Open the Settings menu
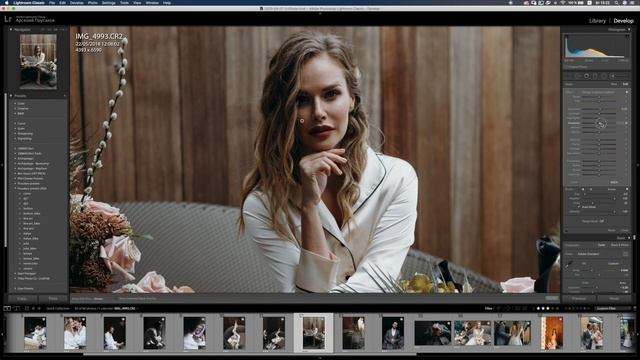 (109, 3)
